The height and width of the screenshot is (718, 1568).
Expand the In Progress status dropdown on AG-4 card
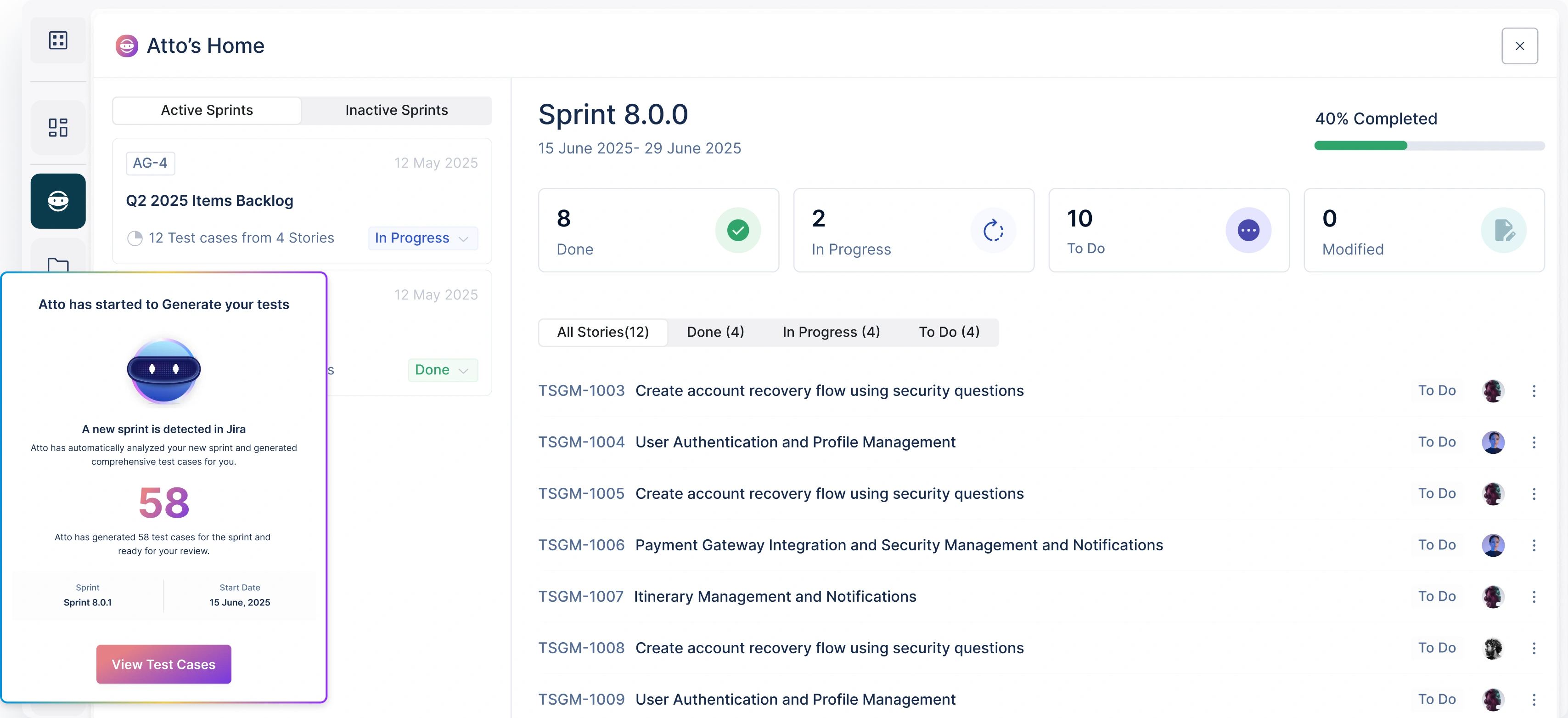[x=422, y=238]
